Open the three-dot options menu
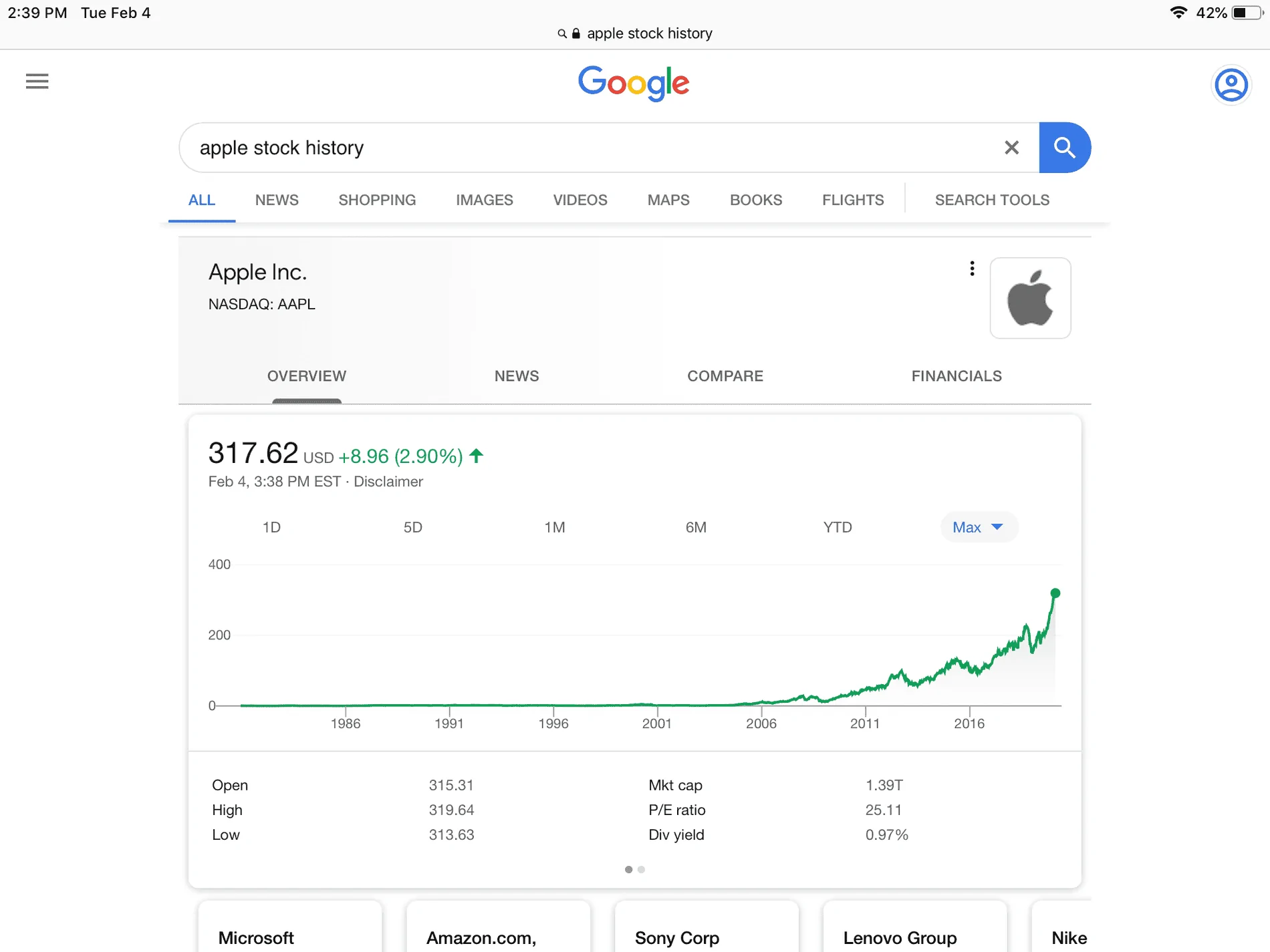 tap(972, 268)
